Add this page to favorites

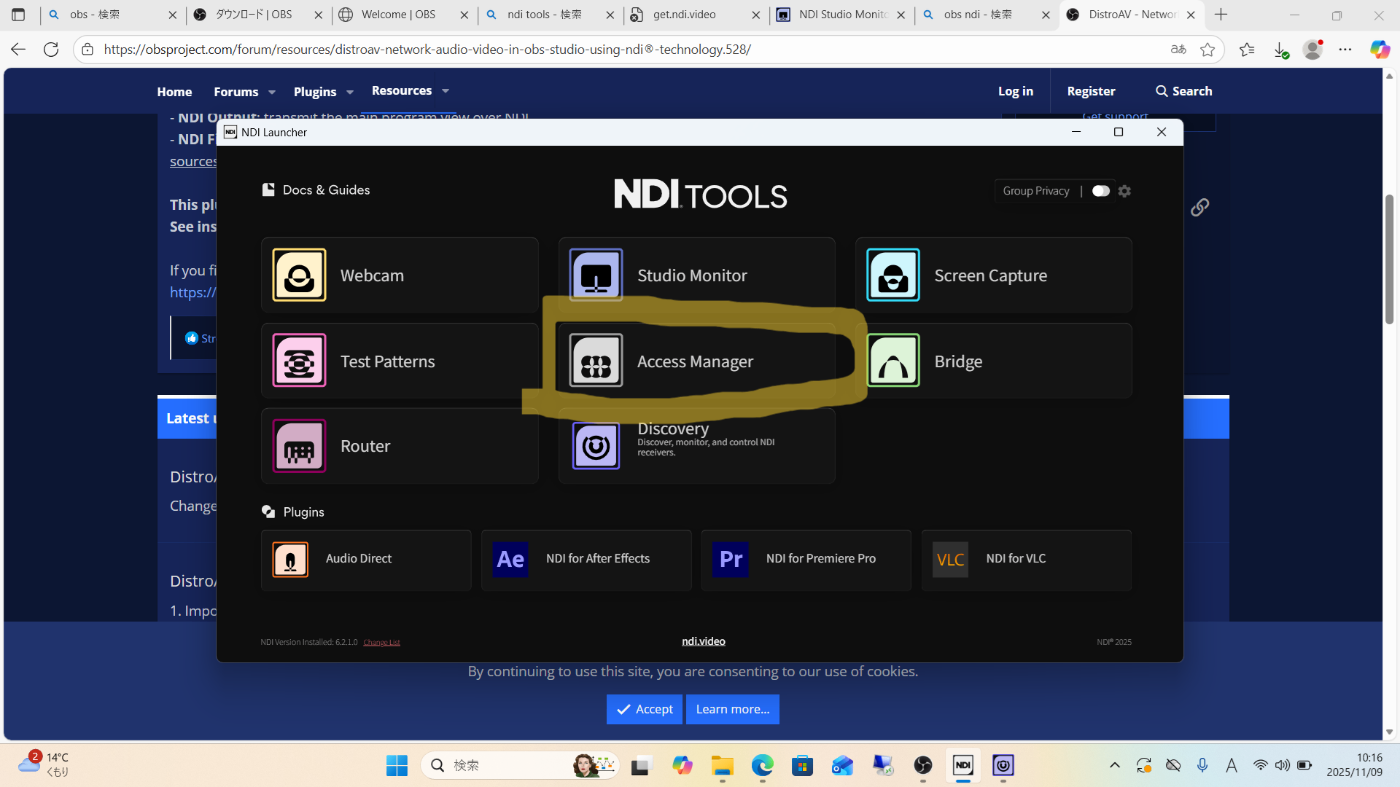[1207, 49]
